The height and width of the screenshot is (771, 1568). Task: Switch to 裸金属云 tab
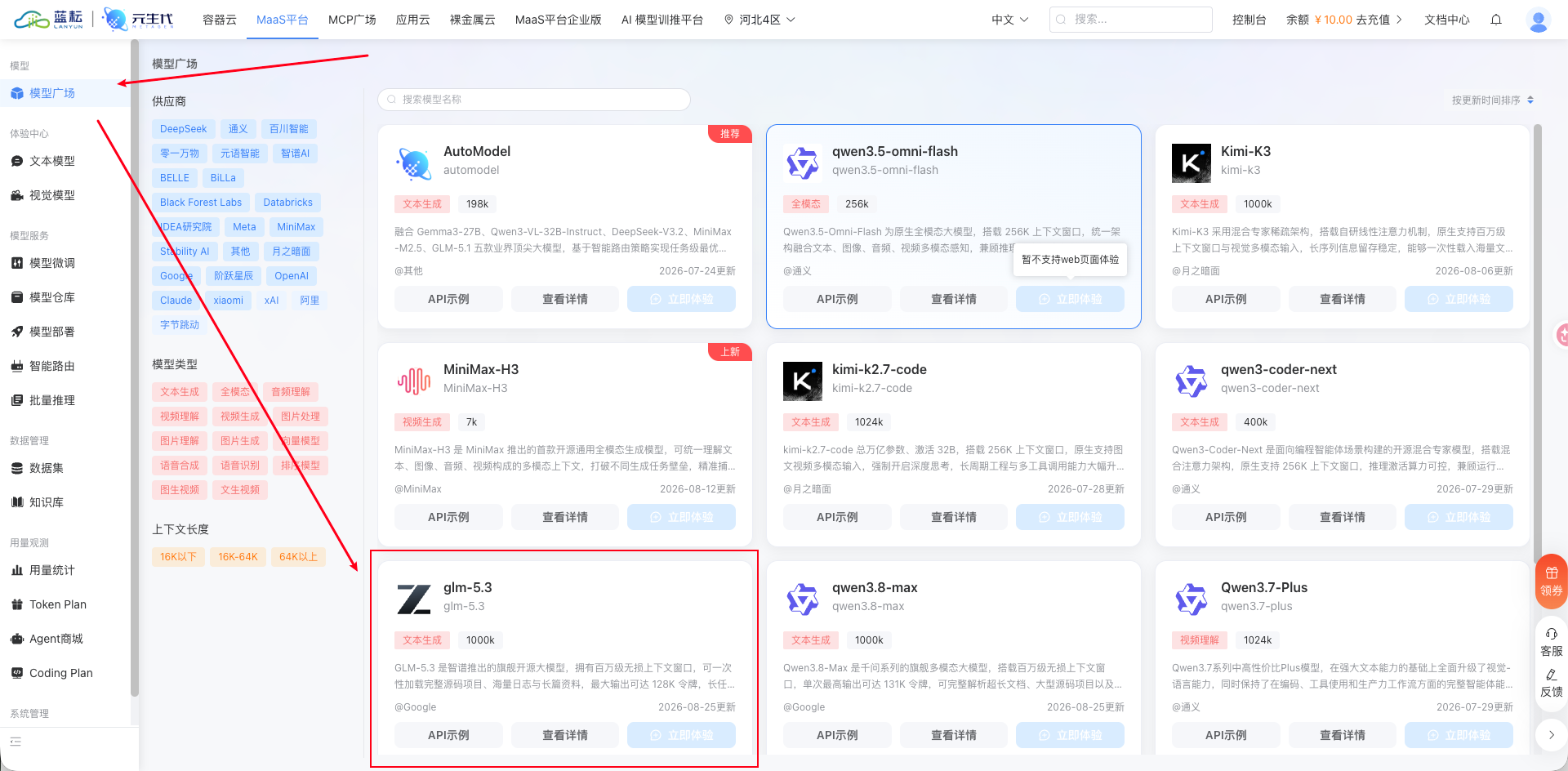[473, 20]
